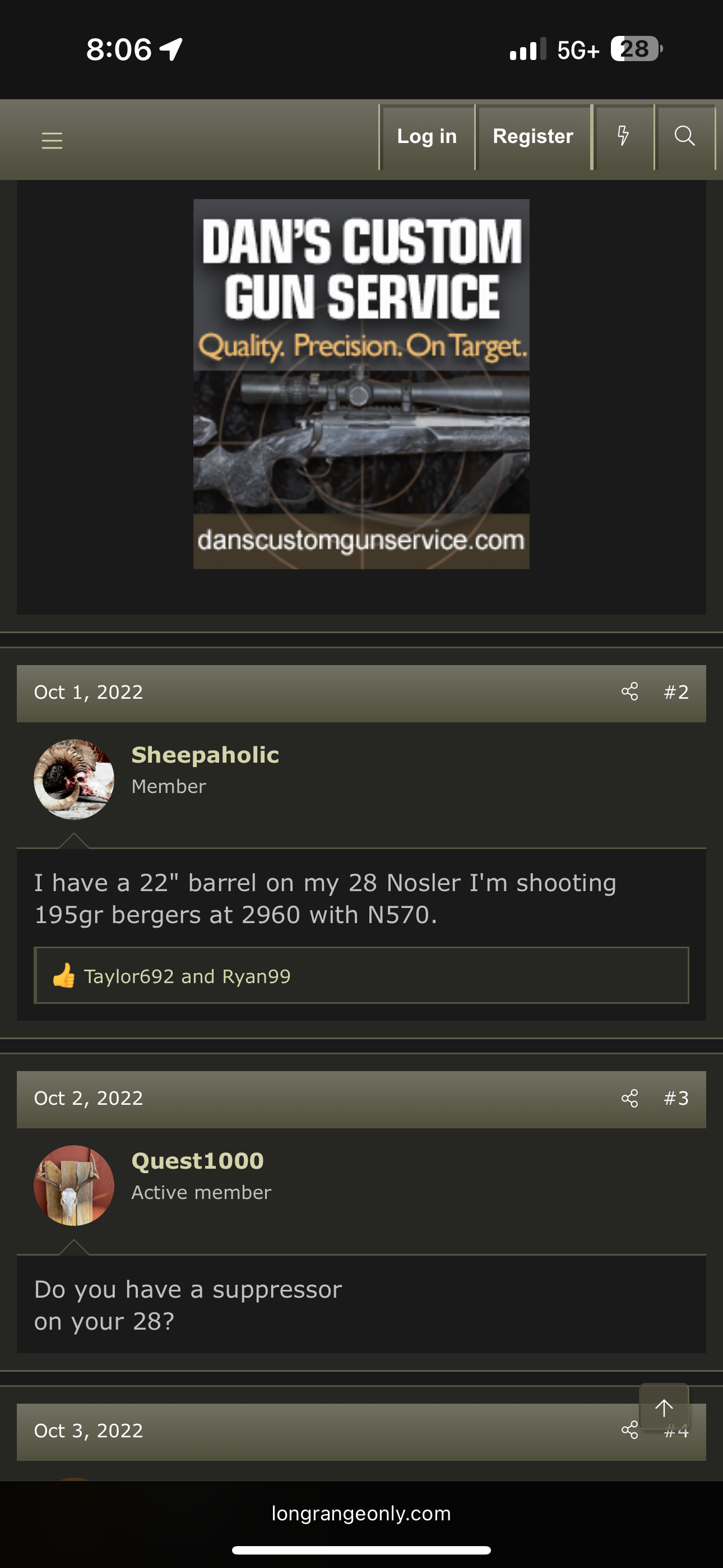
Task: Open the Taylor692 and Ryan99 reactions list
Action: [x=187, y=976]
